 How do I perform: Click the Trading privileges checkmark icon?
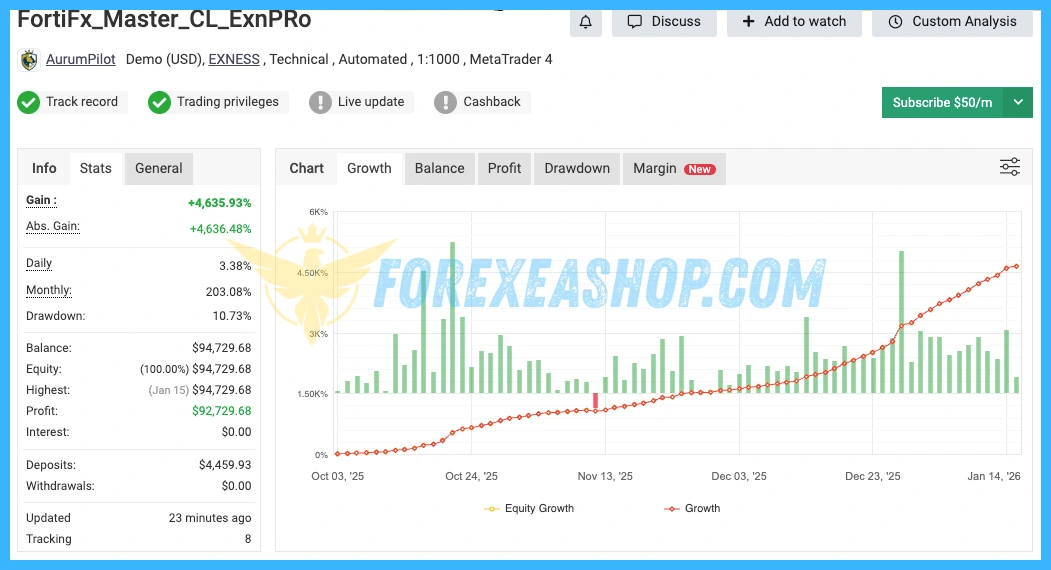(x=159, y=102)
